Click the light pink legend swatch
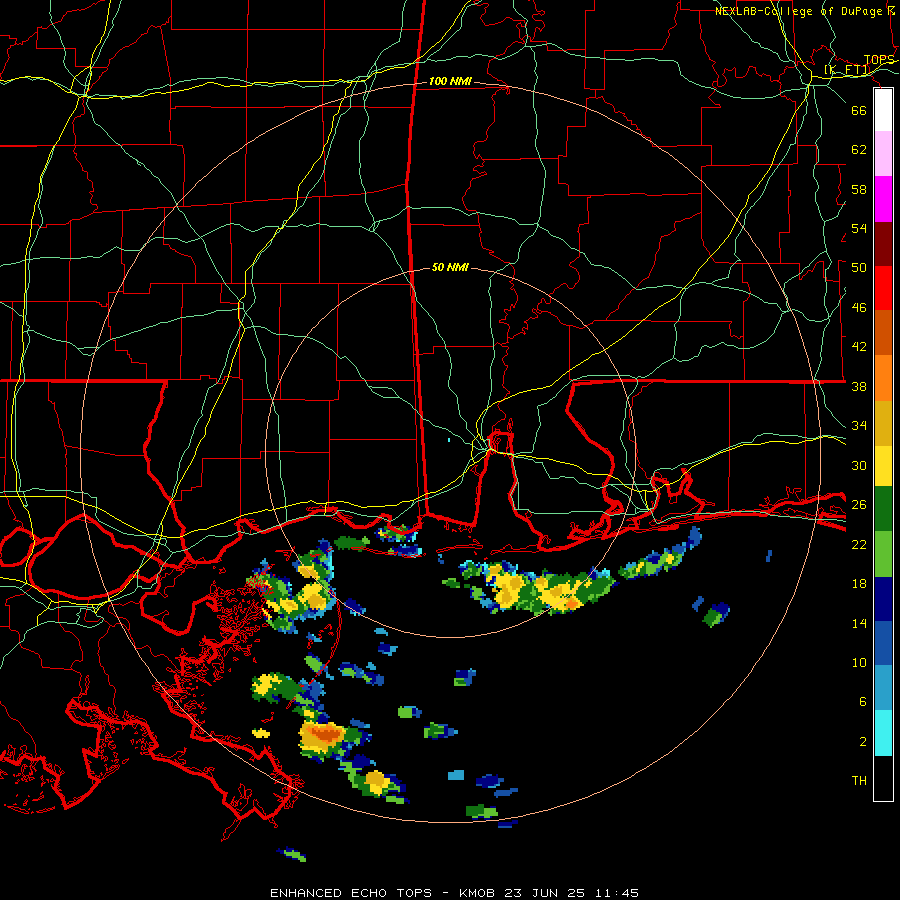This screenshot has width=900, height=900. [883, 154]
